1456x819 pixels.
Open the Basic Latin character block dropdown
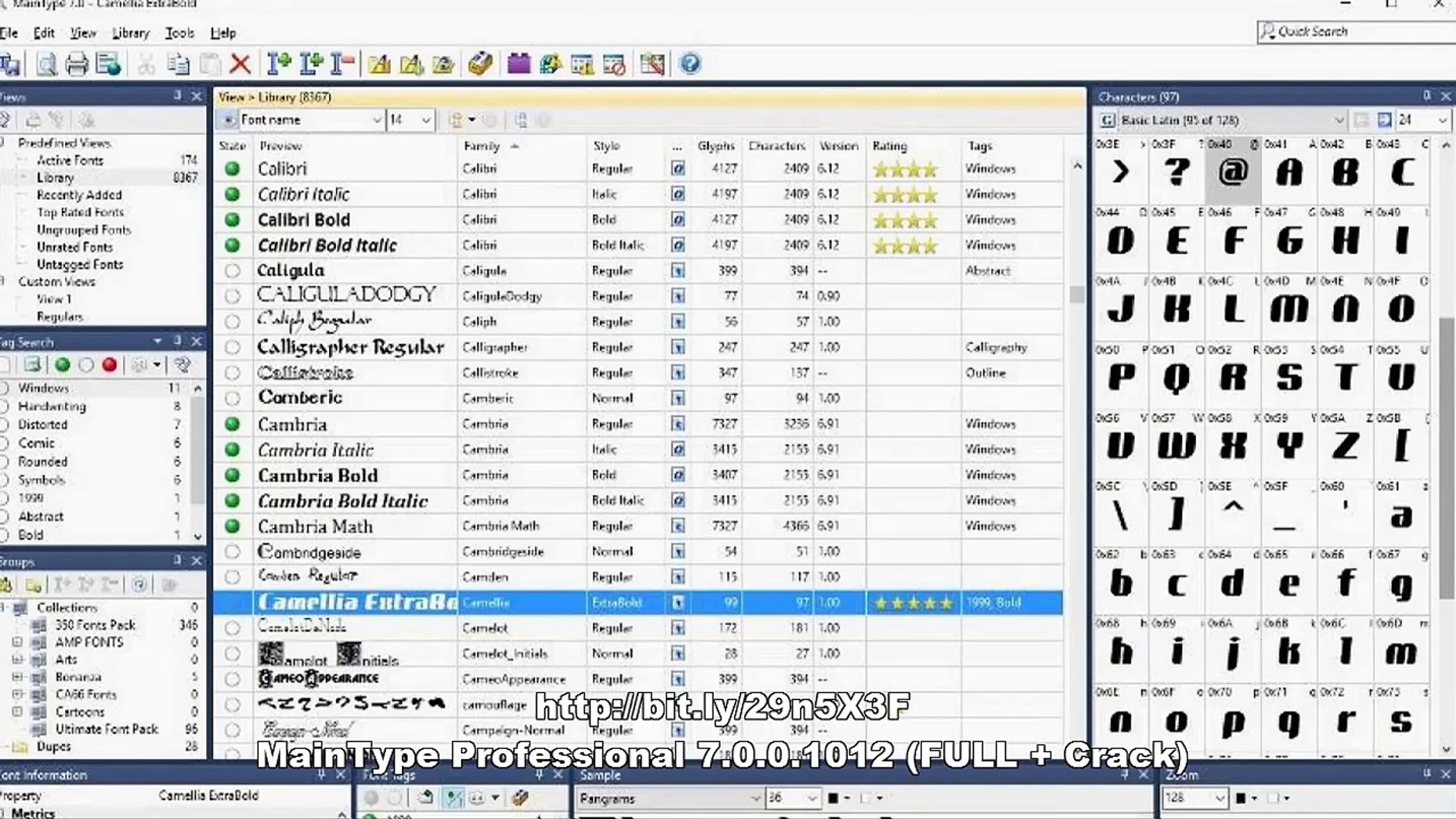click(x=1338, y=120)
